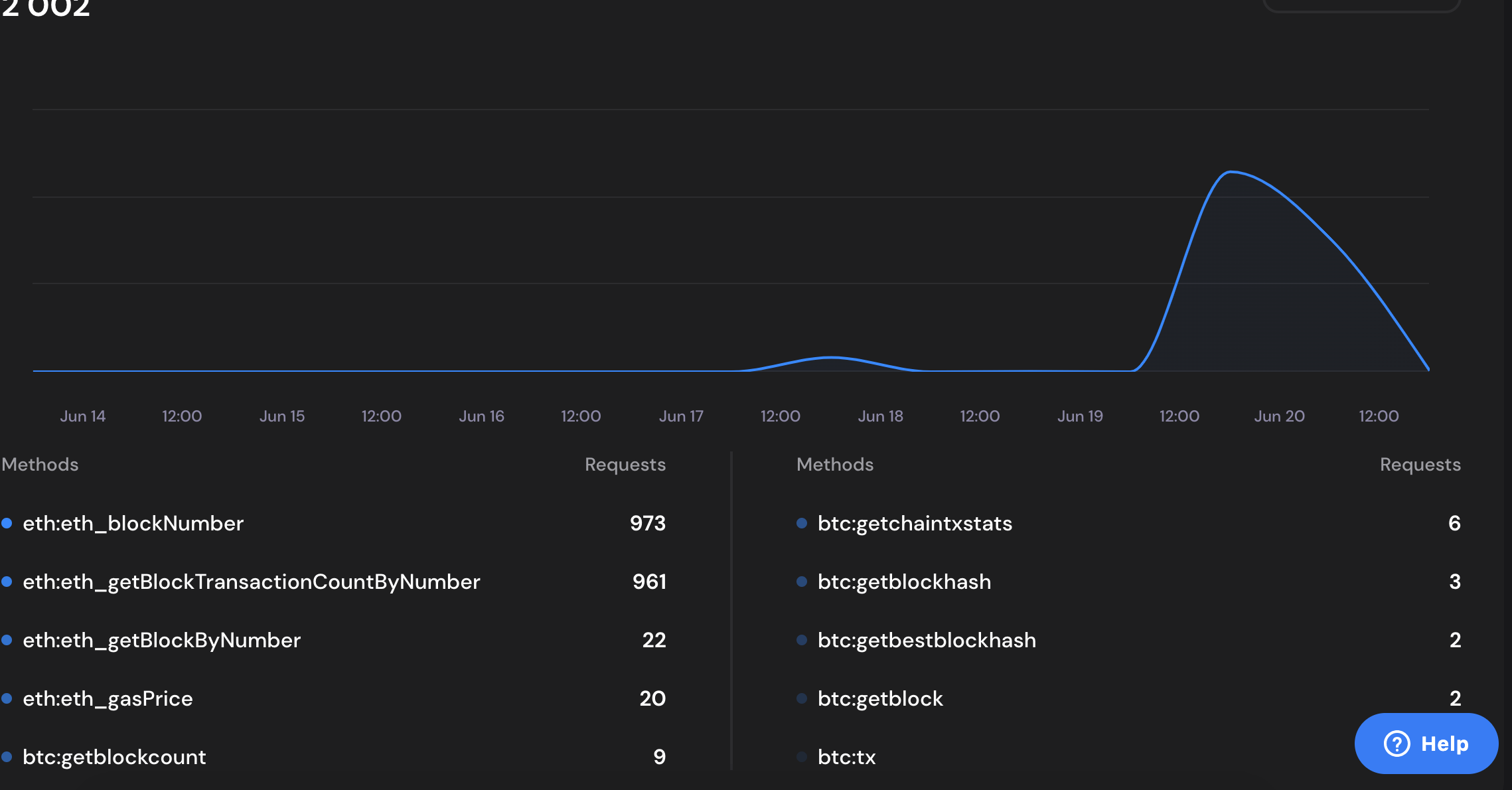Viewport: 1512px width, 790px height.
Task: Select the indicator dot for eth:eth_getBlockTransactionCountByNumber
Action: tap(7, 582)
